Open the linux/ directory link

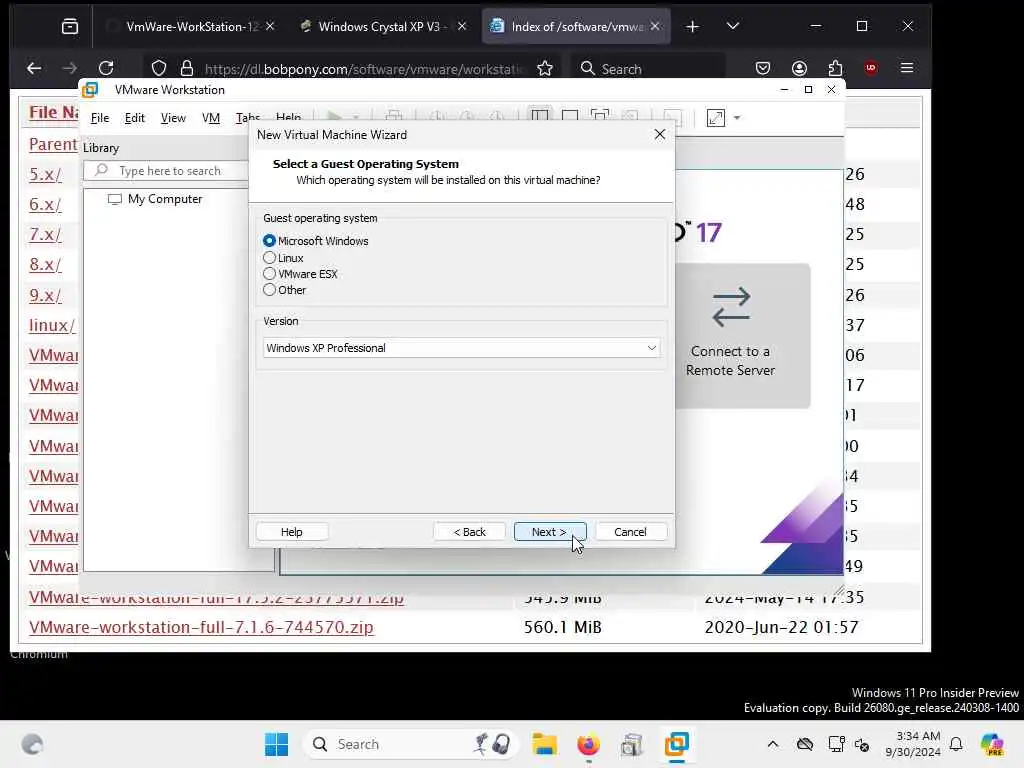(x=52, y=325)
